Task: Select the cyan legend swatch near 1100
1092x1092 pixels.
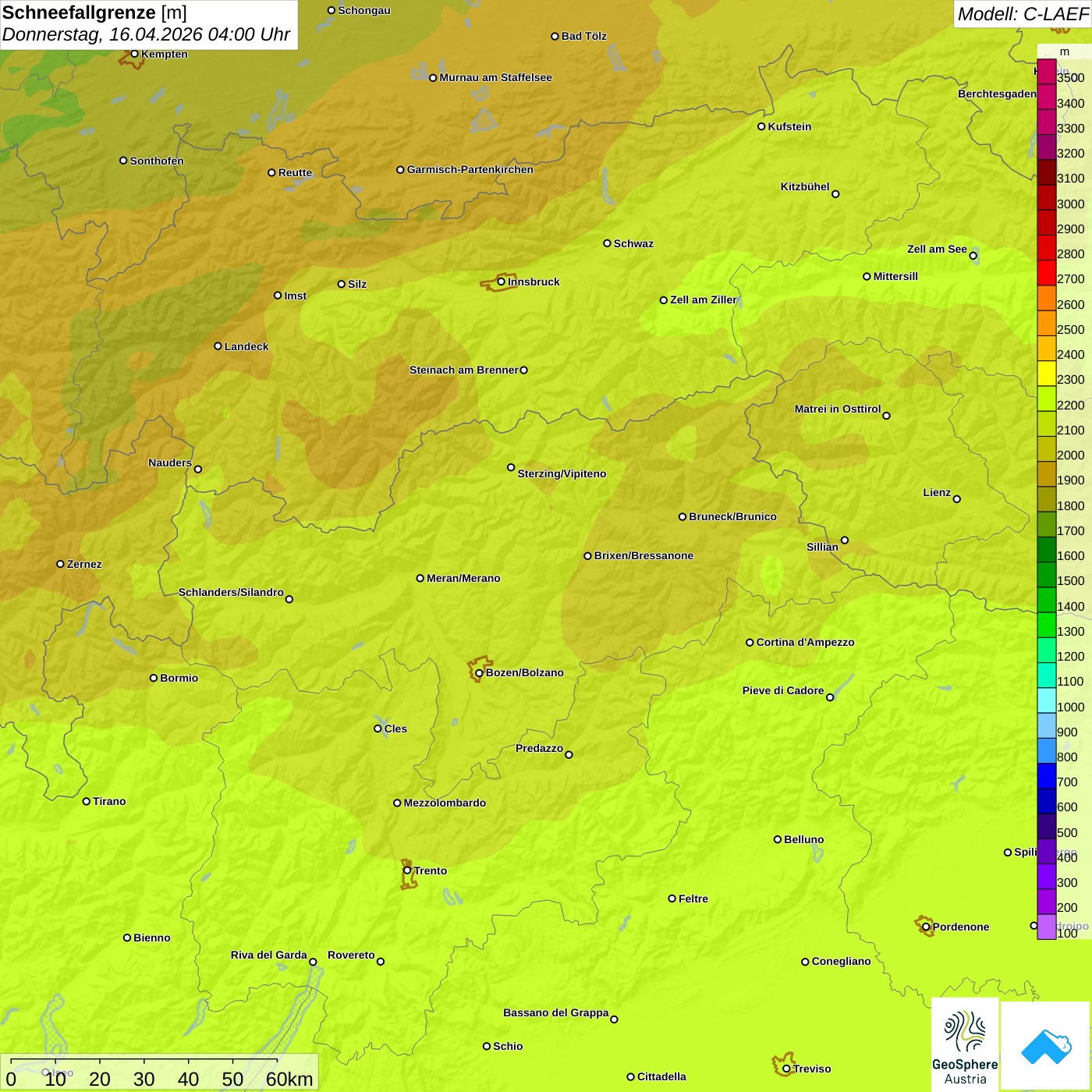Action: (x=1047, y=675)
